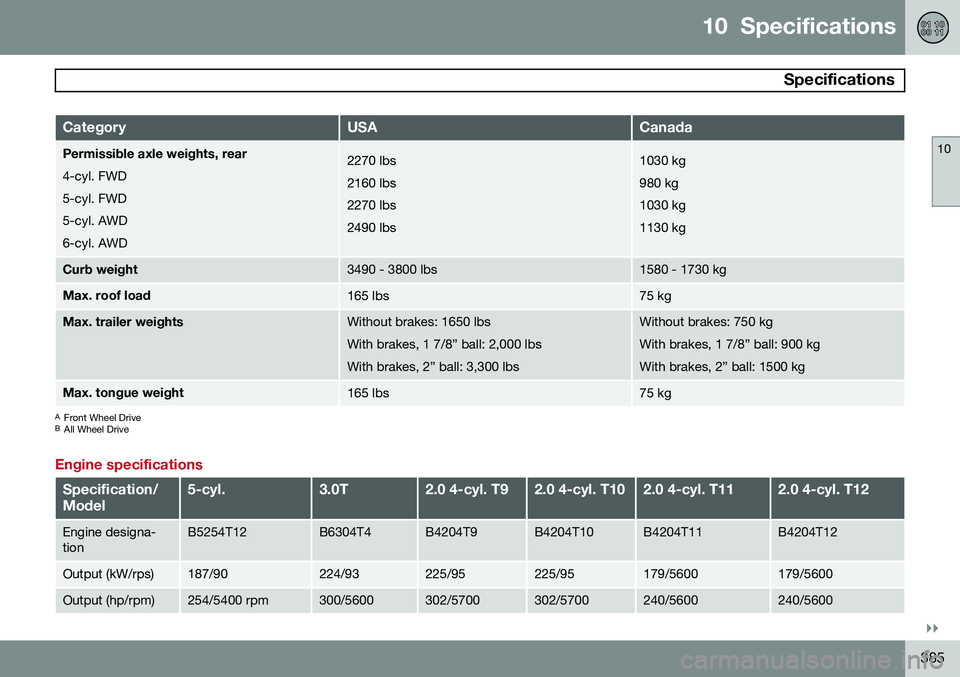
Task: Click the "All Wheel Drive" footnote
Action: 96,430
